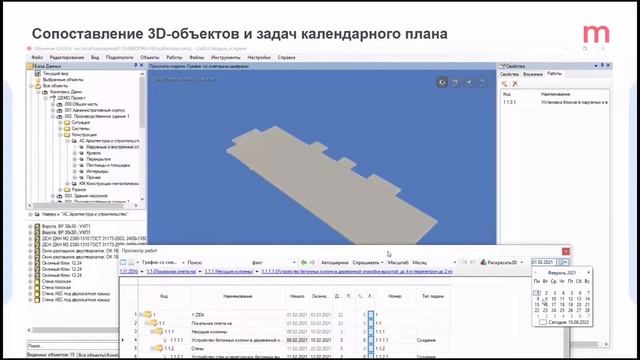Follow the 1.1.1 (Несущие колонны) breadcrumb link

click(229, 271)
